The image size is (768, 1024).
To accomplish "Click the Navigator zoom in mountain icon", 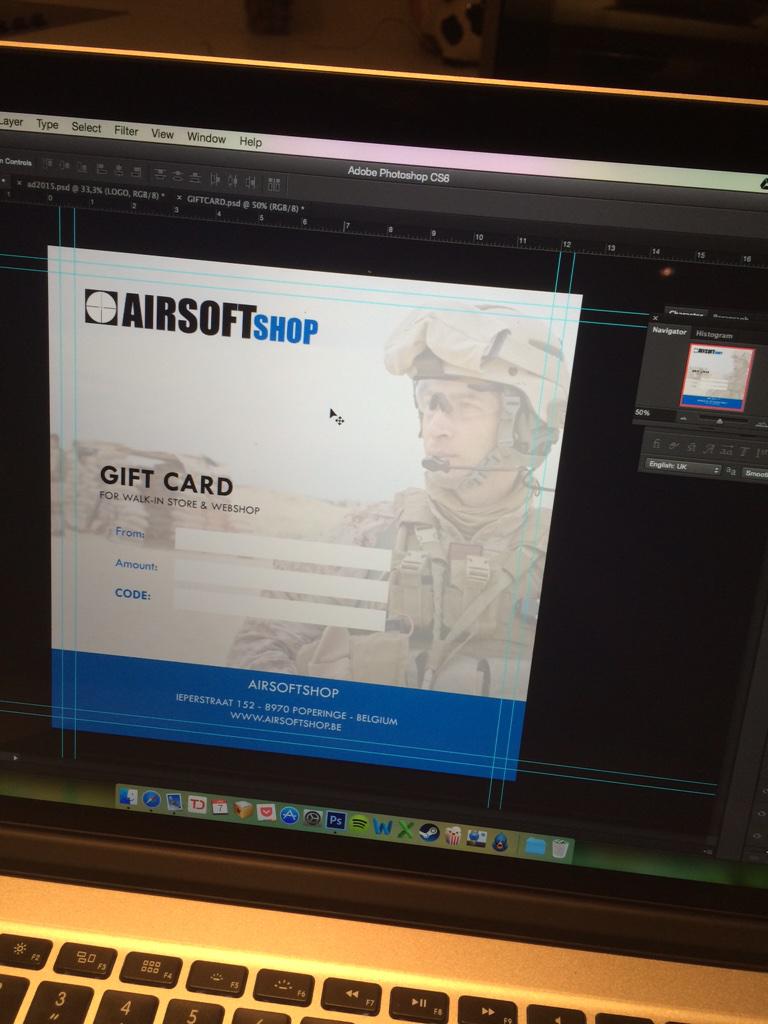I will (x=761, y=424).
